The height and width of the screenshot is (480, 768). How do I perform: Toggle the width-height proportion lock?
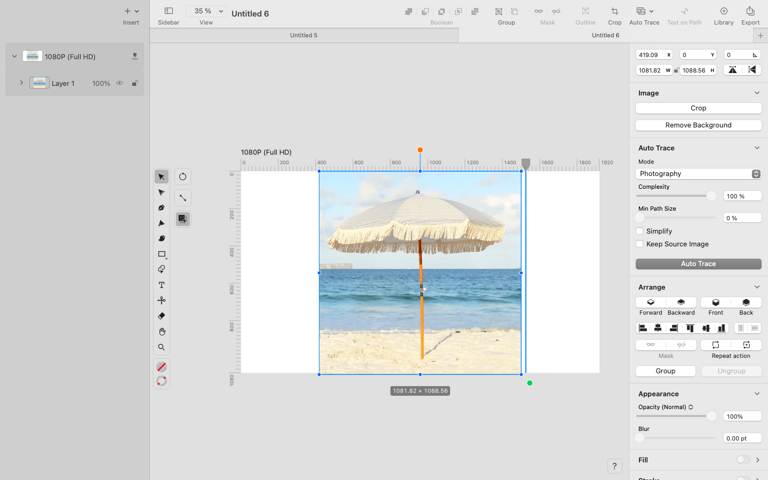pyautogui.click(x=676, y=71)
